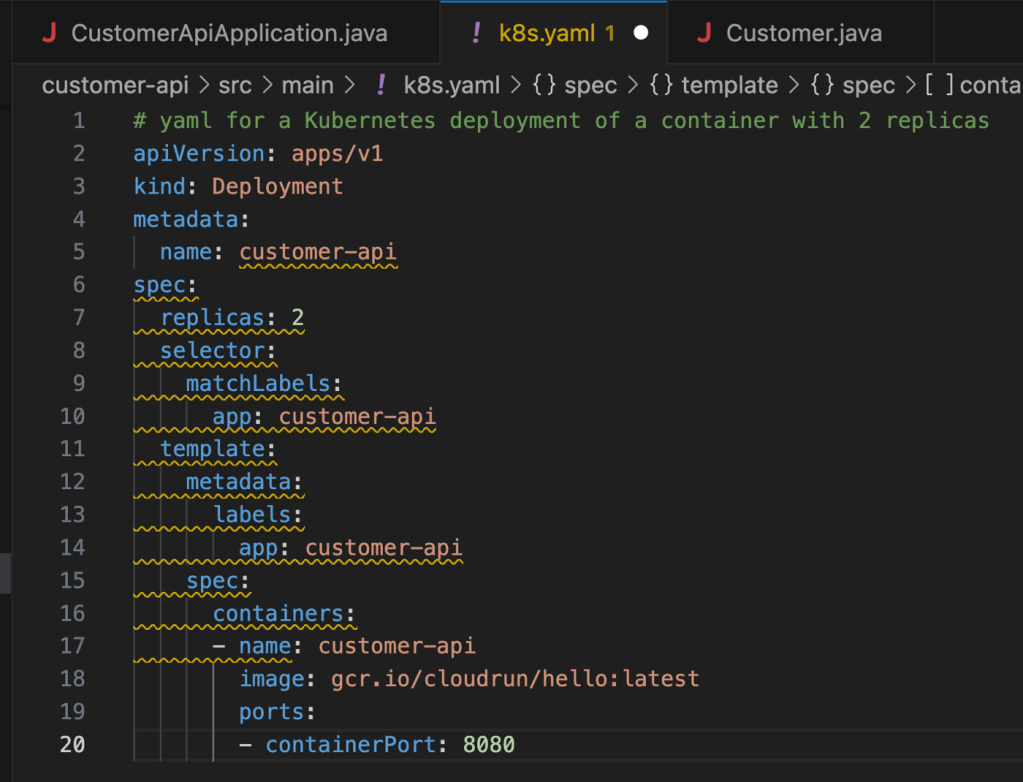This screenshot has width=1023, height=782.
Task: Expand the main breadcrumb segment
Action: pos(310,85)
